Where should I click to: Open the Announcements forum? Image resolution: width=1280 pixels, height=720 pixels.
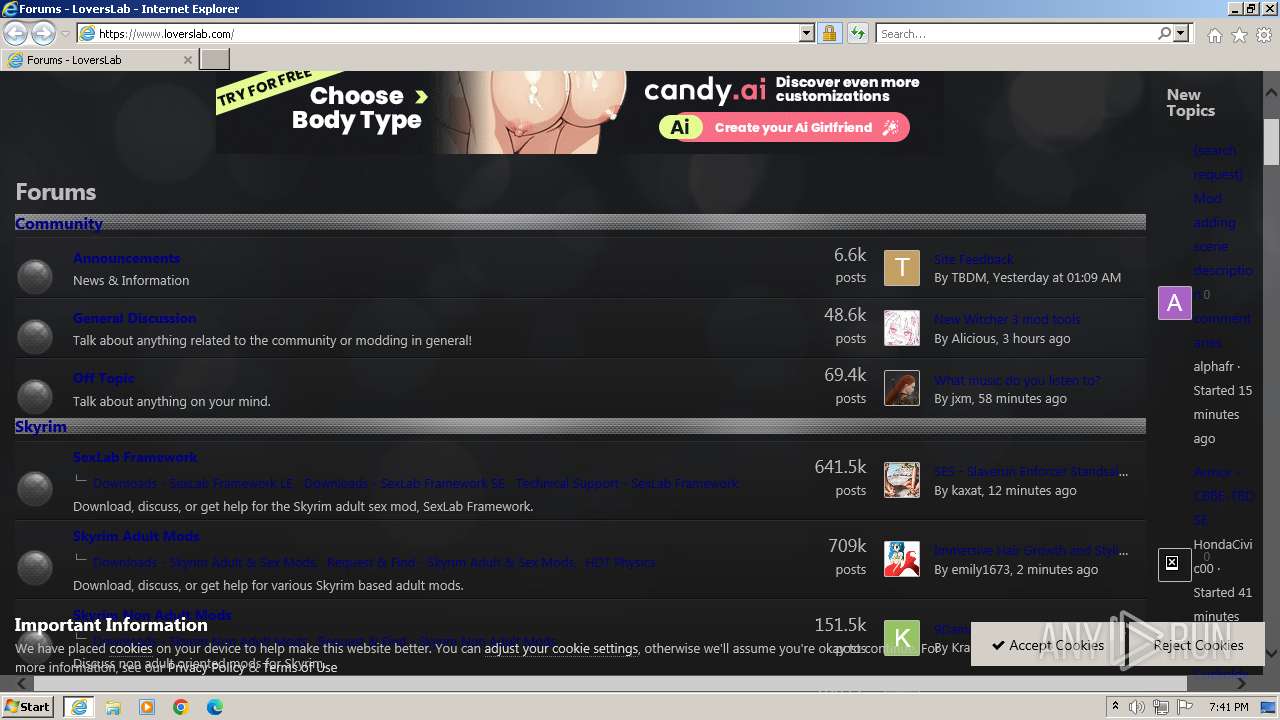coord(126,258)
